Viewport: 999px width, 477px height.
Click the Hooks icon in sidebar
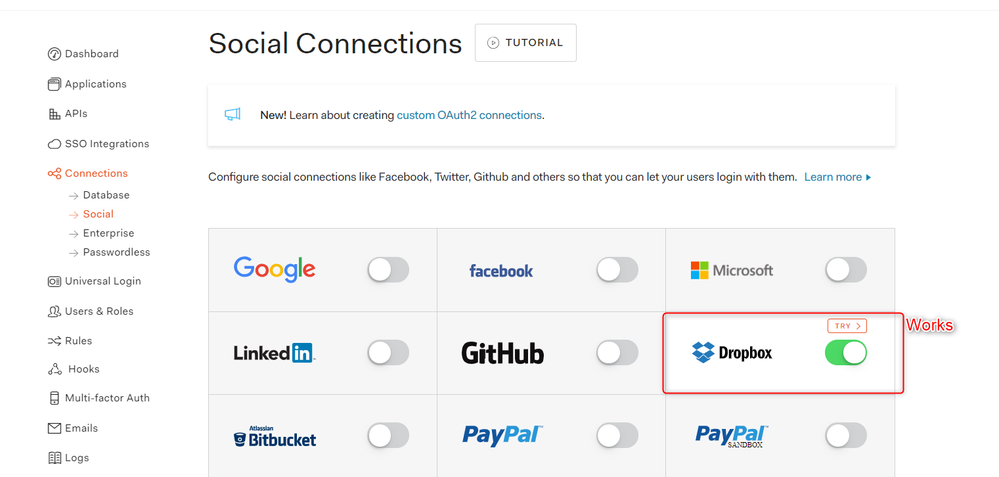click(54, 369)
